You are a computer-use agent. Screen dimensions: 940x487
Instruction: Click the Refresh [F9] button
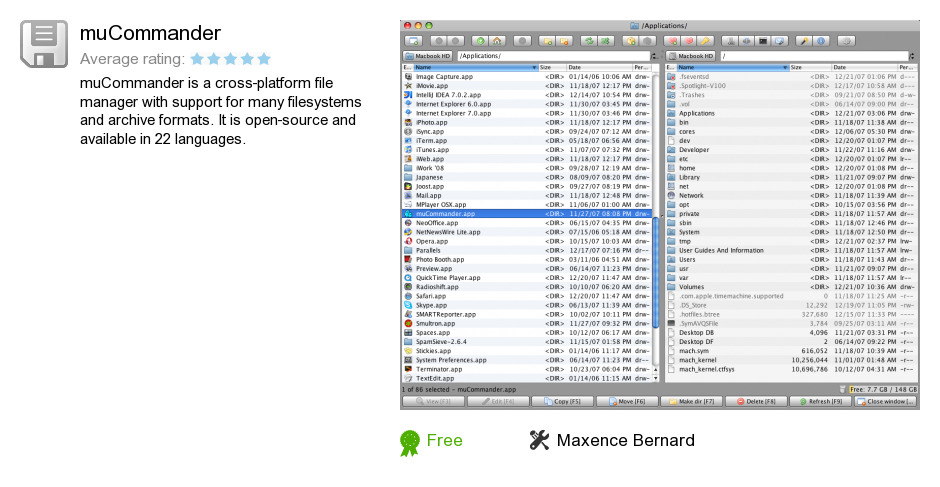[x=821, y=401]
